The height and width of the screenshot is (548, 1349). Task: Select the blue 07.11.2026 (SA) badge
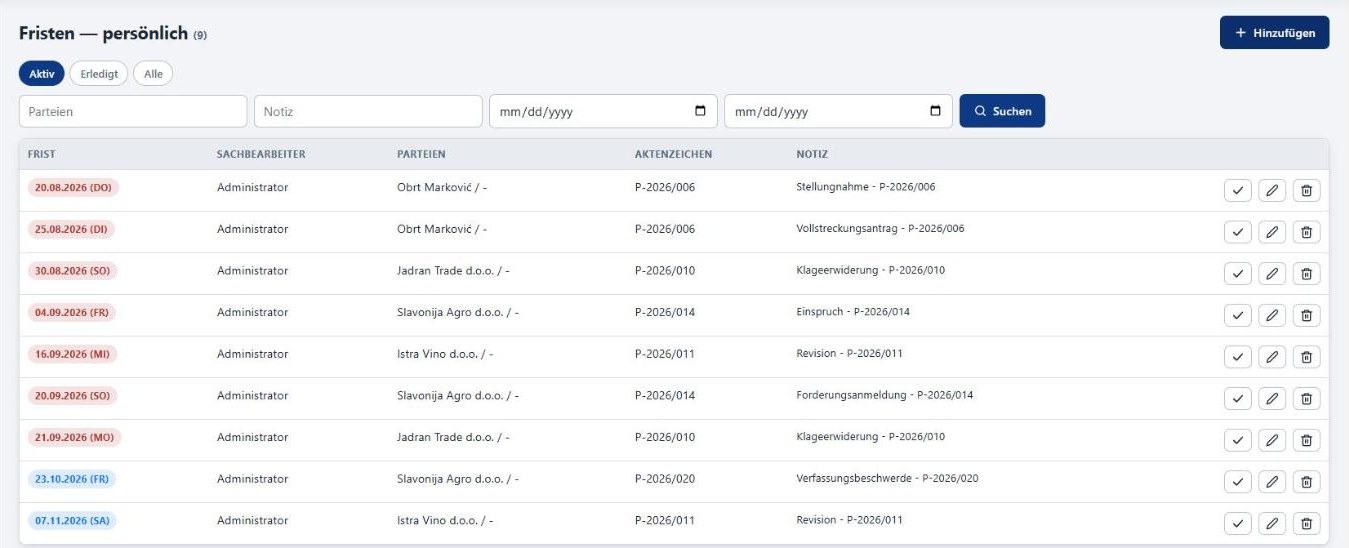click(72, 520)
